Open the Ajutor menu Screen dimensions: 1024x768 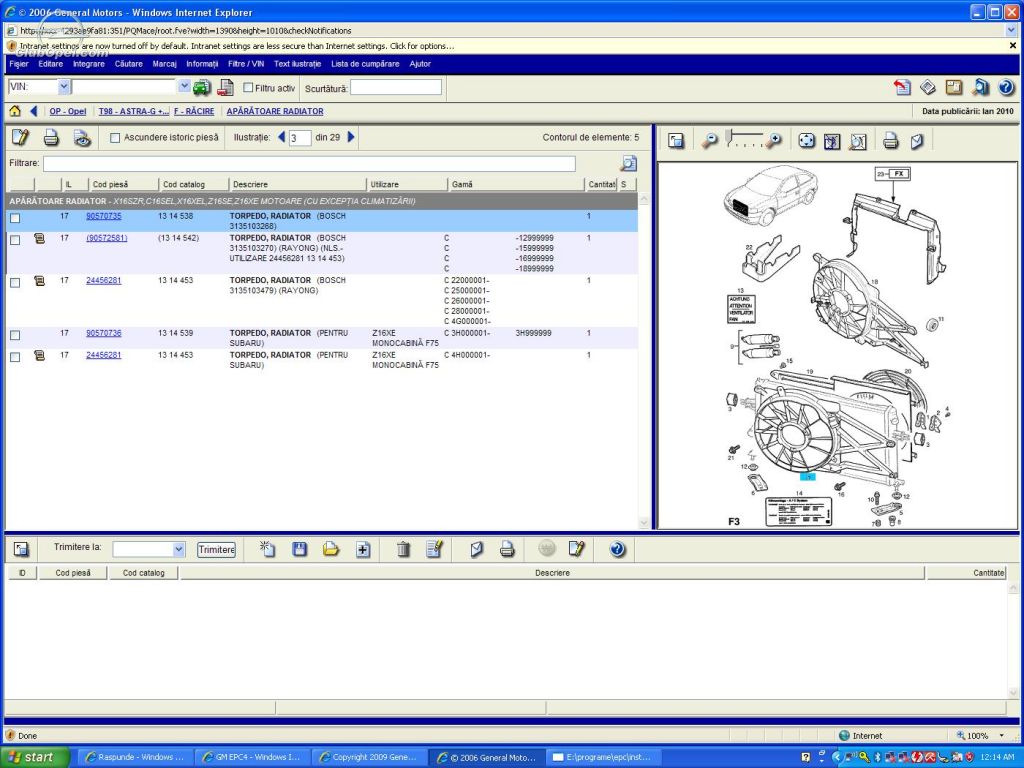click(x=420, y=64)
